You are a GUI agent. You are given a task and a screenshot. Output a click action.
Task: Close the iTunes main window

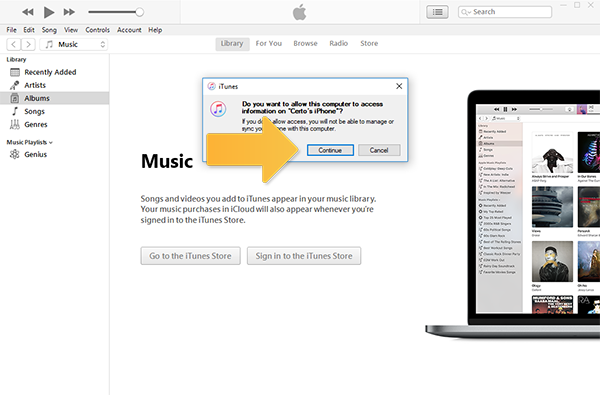pyautogui.click(x=591, y=5)
